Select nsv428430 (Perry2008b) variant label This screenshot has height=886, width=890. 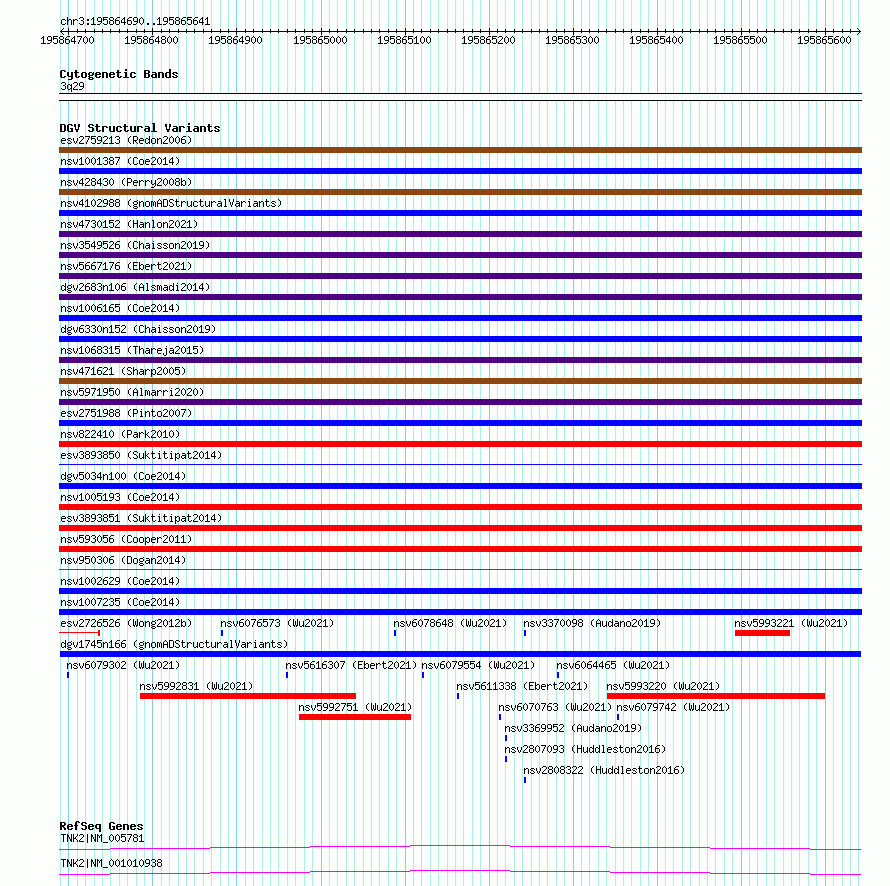(x=126, y=182)
